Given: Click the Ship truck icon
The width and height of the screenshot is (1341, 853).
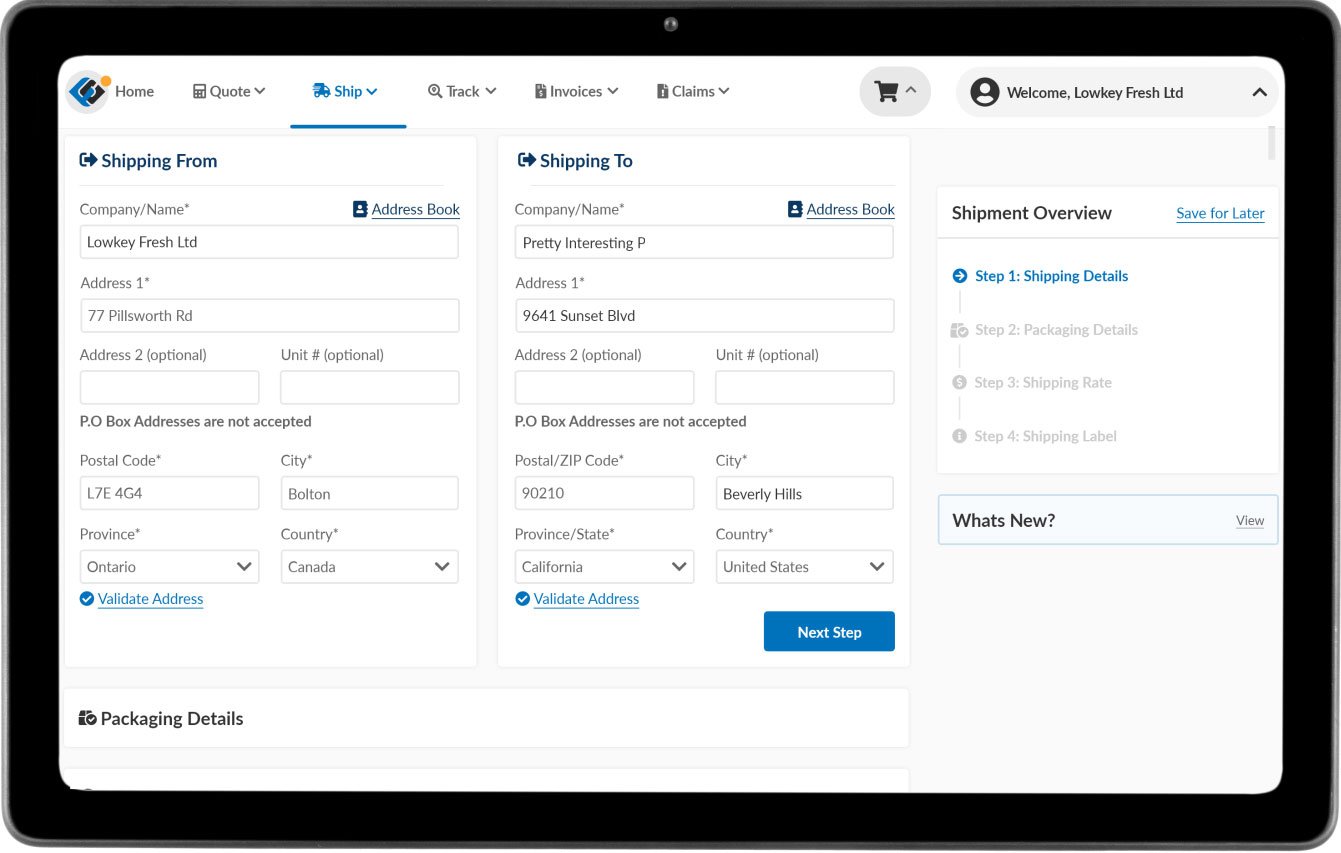Looking at the screenshot, I should pyautogui.click(x=321, y=91).
